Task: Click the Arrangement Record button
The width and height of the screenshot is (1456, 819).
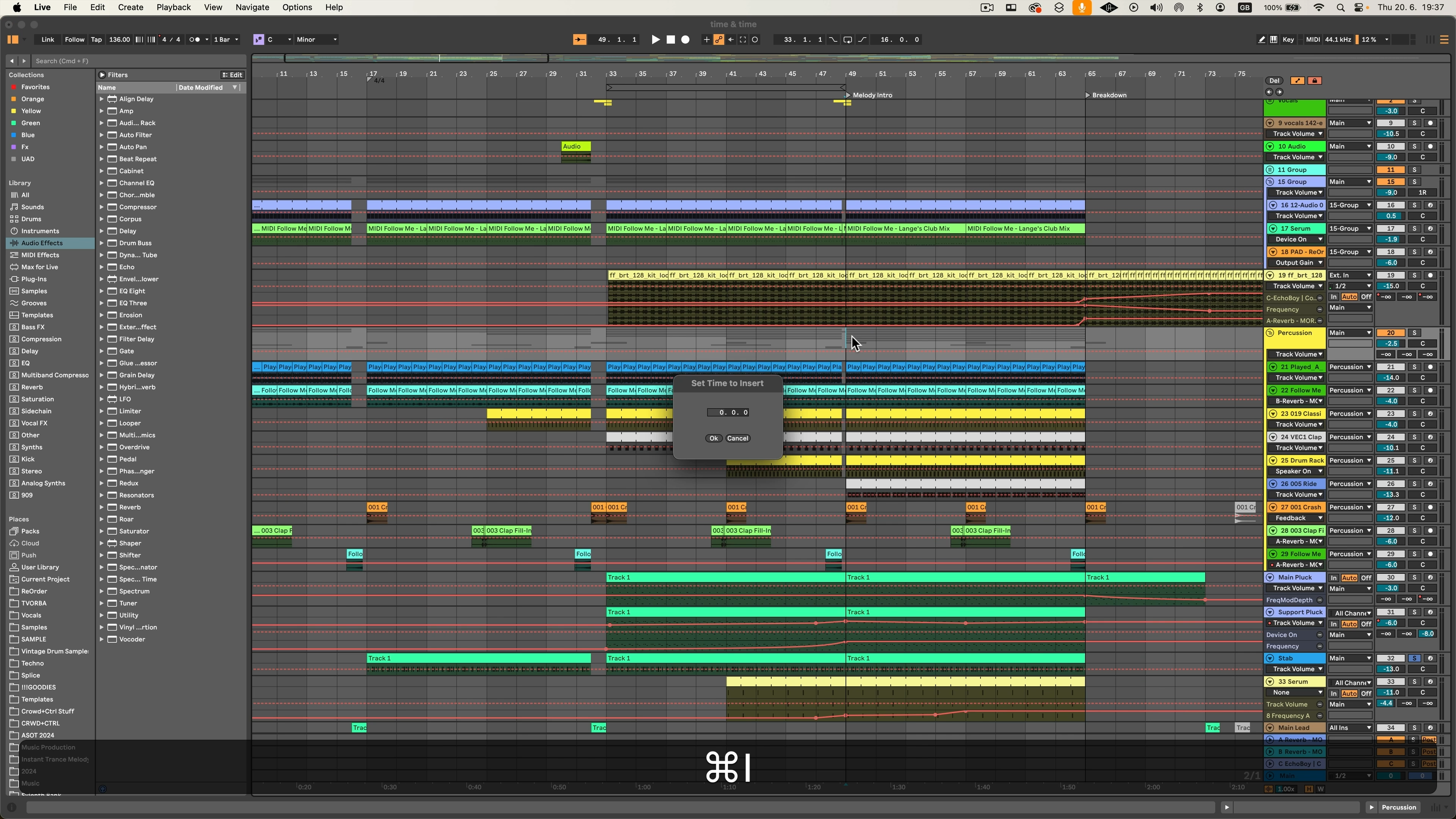Action: pos(685,39)
